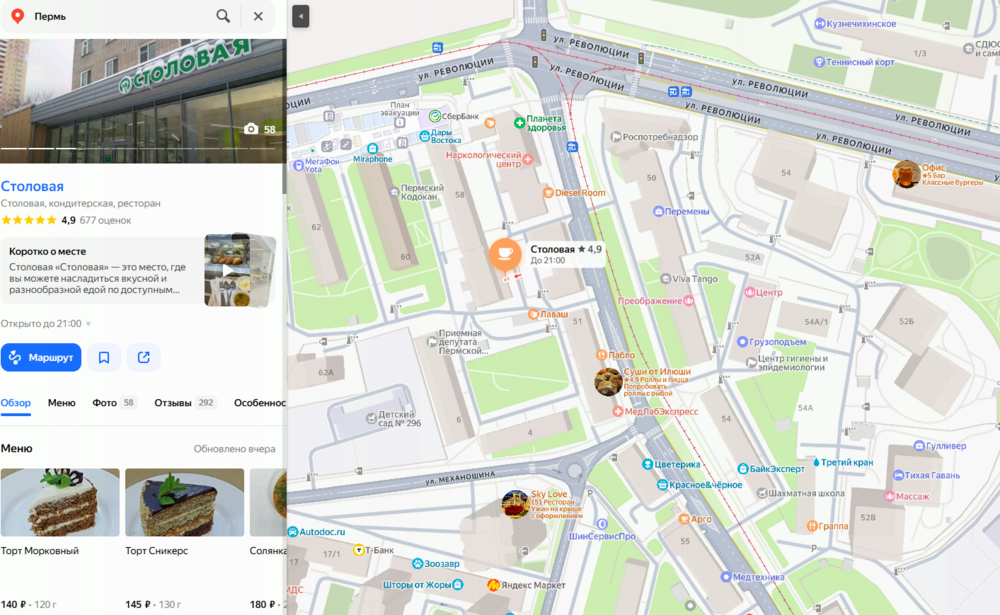Click the share icon button
Viewport: 1000px width, 615px height.
[x=143, y=357]
